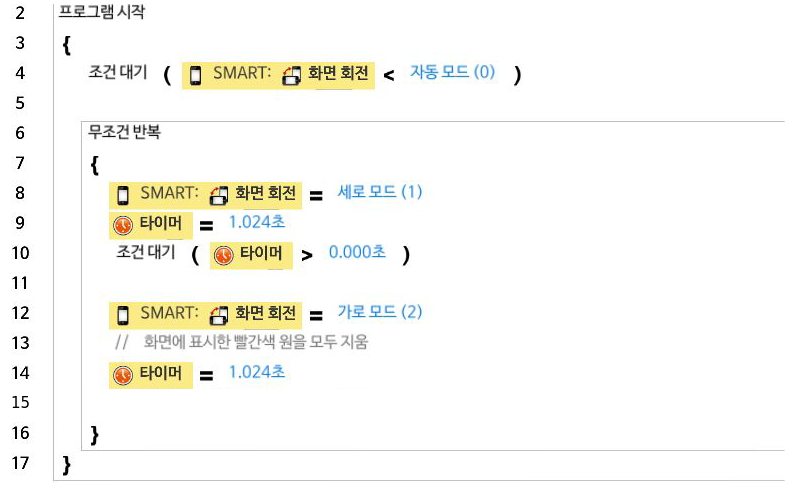Viewport: 798px width, 490px height.
Task: Click line number 16 in the gutter
Action: click(21, 433)
